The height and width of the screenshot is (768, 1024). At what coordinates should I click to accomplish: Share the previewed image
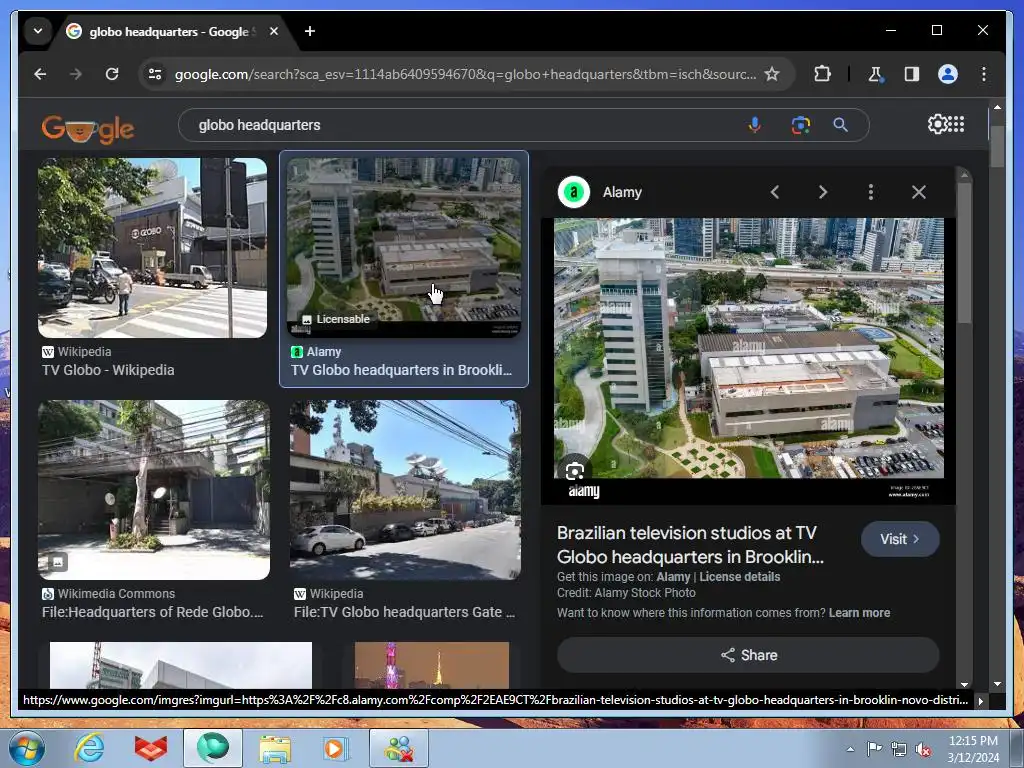748,655
